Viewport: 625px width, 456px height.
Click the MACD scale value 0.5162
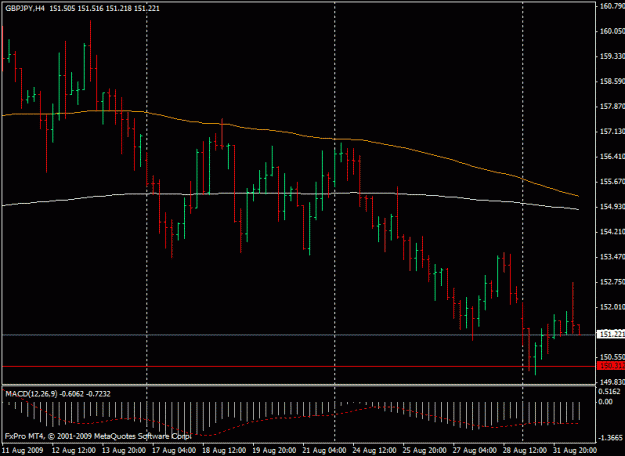(x=609, y=391)
